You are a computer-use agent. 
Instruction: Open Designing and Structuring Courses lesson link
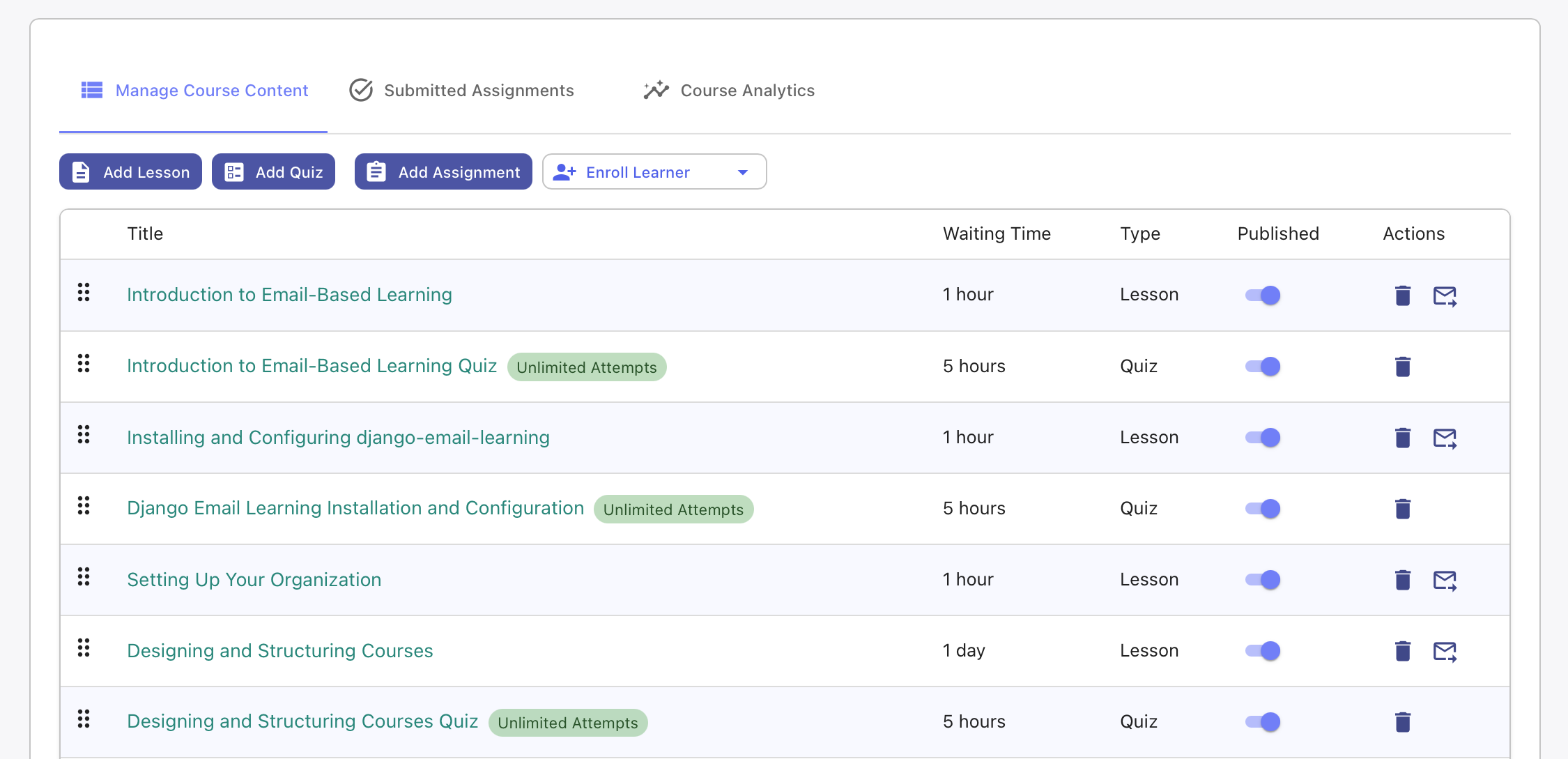[x=279, y=651]
